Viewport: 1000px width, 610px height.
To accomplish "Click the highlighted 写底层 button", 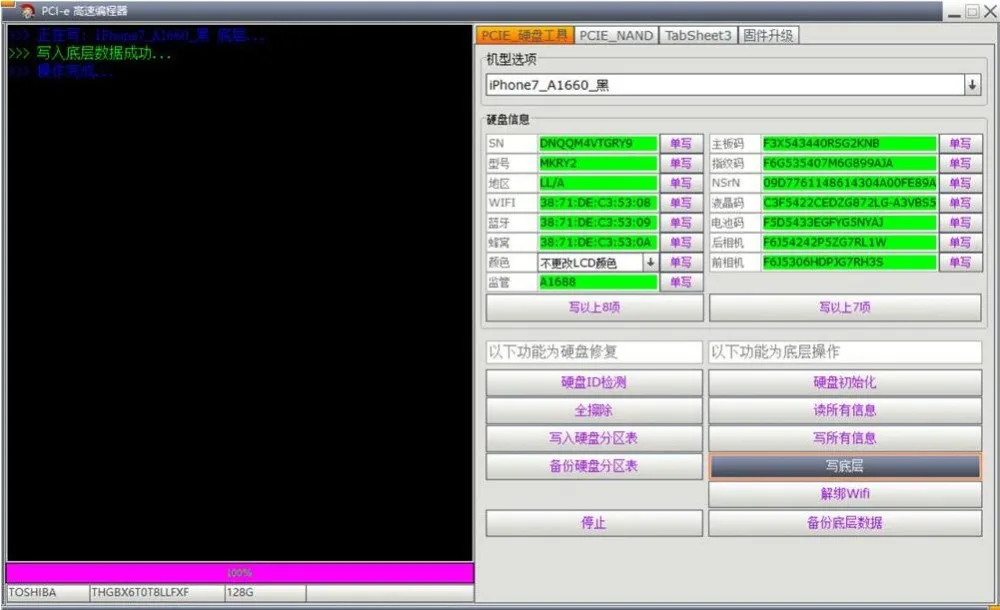I will [x=845, y=466].
